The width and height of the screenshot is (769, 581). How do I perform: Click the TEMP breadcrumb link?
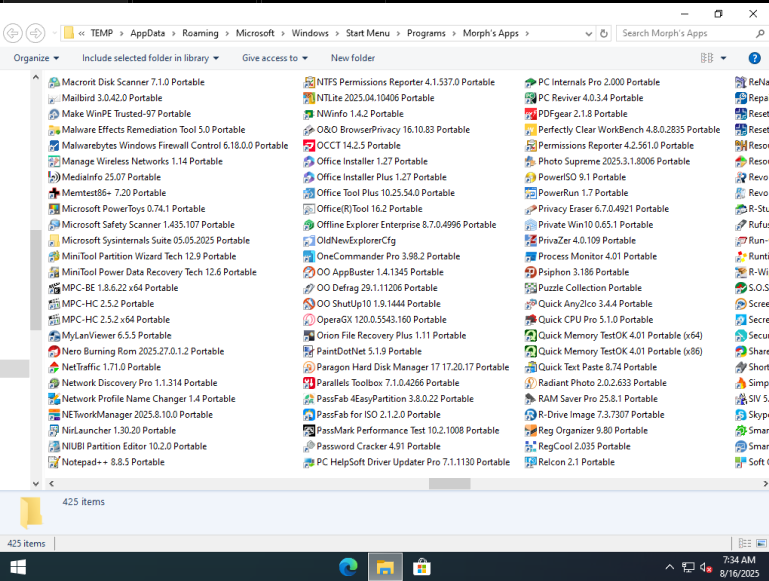click(102, 33)
